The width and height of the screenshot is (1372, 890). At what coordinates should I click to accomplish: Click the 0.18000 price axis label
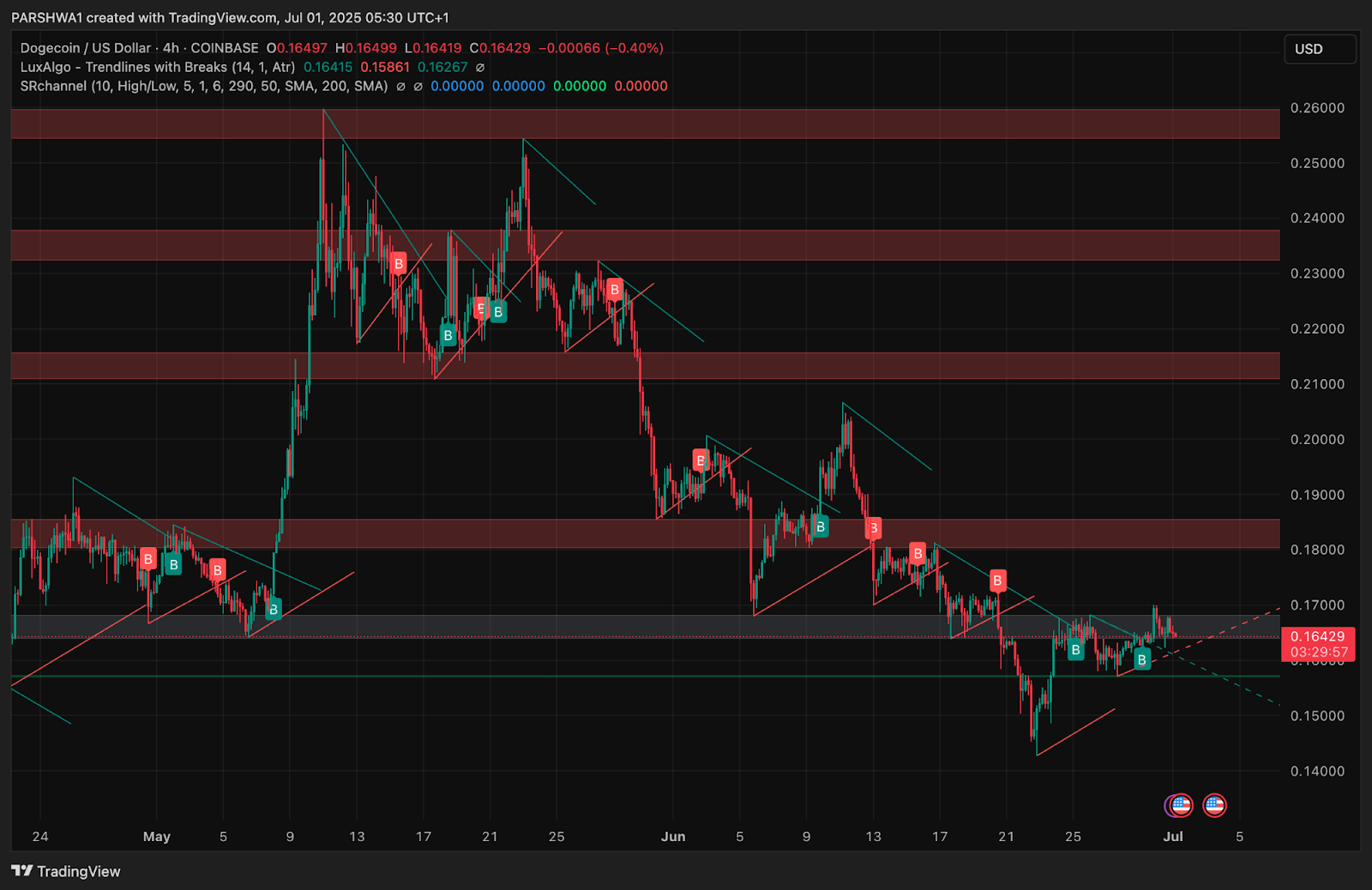click(x=1317, y=550)
